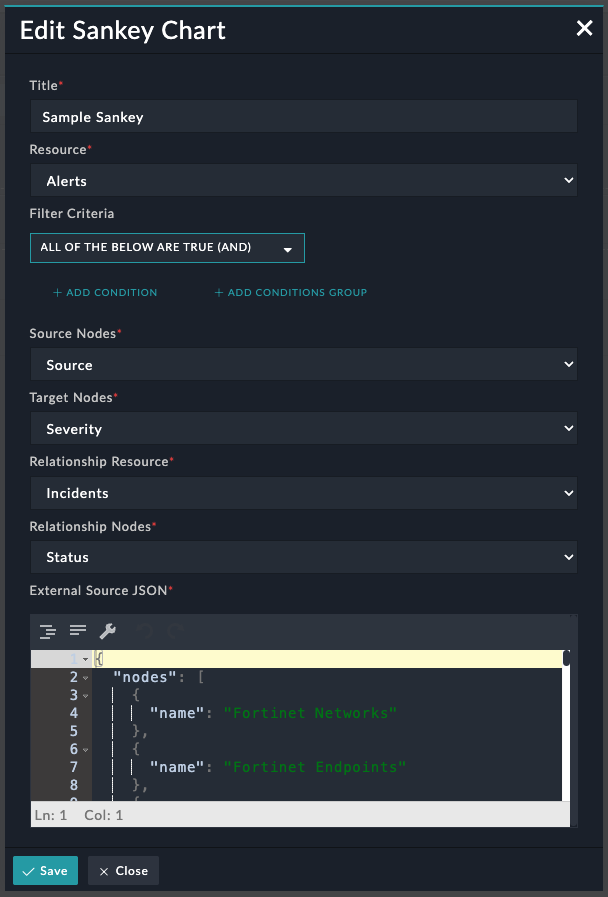This screenshot has height=897, width=608.
Task: Click the undo icon in JSON editor
Action: tap(145, 631)
